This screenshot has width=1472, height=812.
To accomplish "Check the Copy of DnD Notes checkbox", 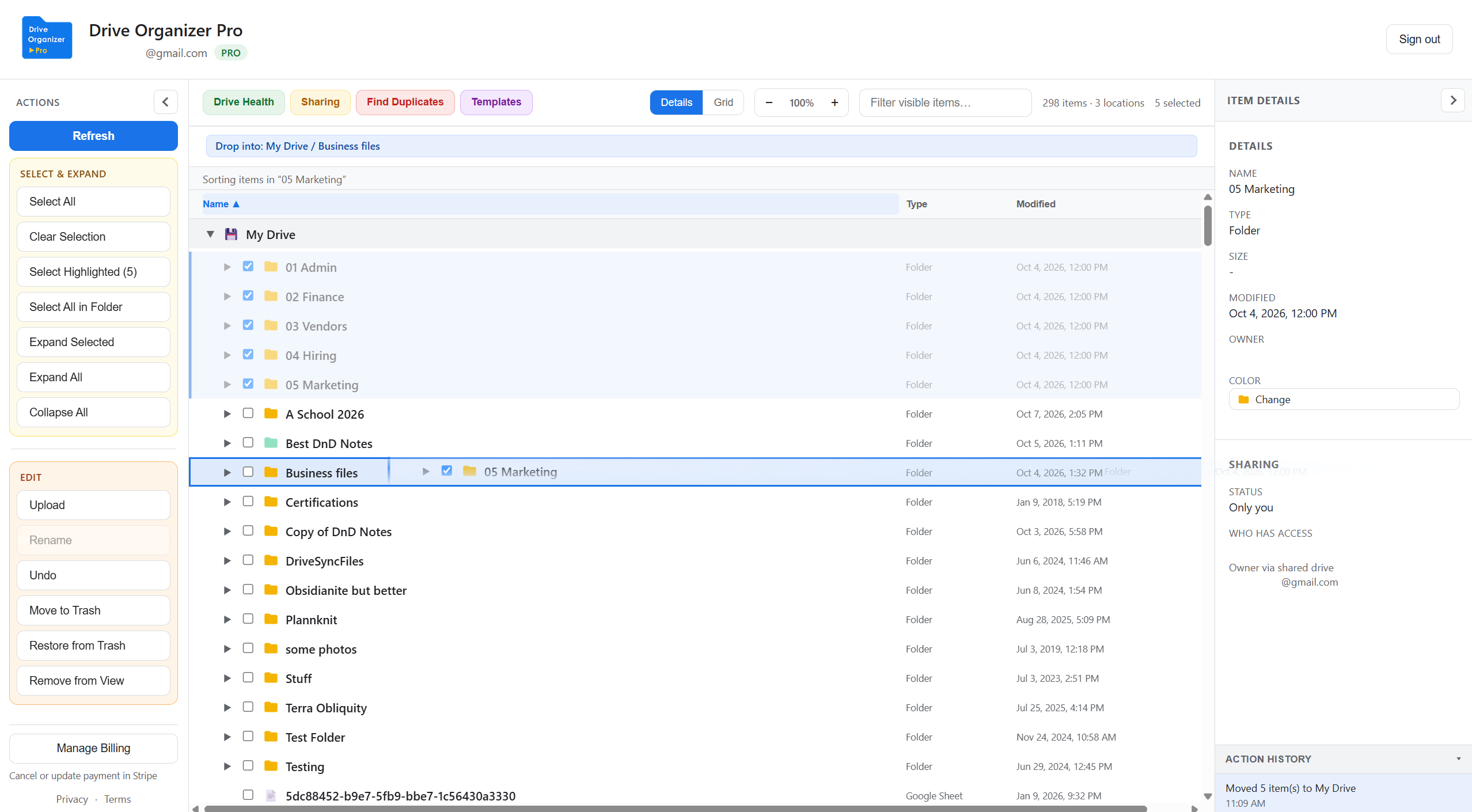I will [x=248, y=530].
